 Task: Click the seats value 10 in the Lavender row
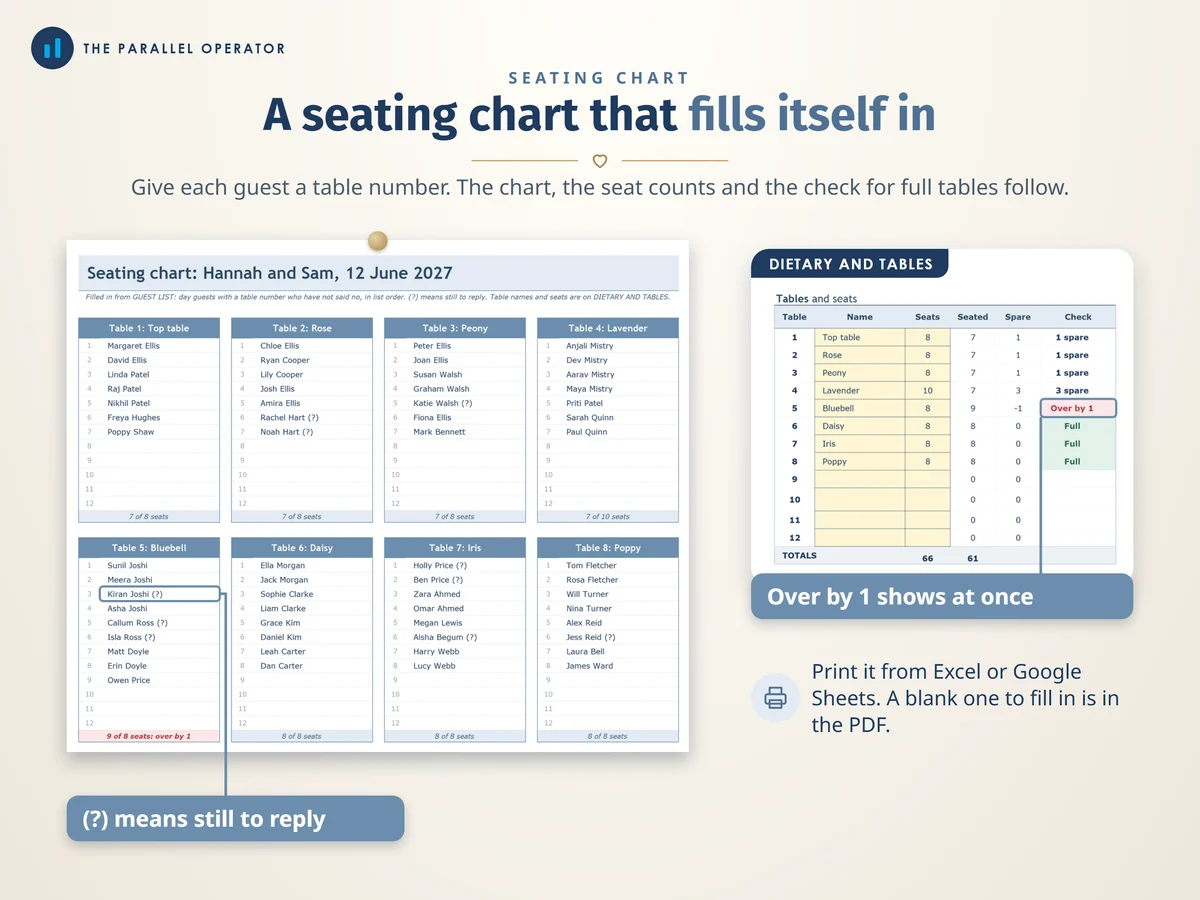click(x=927, y=391)
